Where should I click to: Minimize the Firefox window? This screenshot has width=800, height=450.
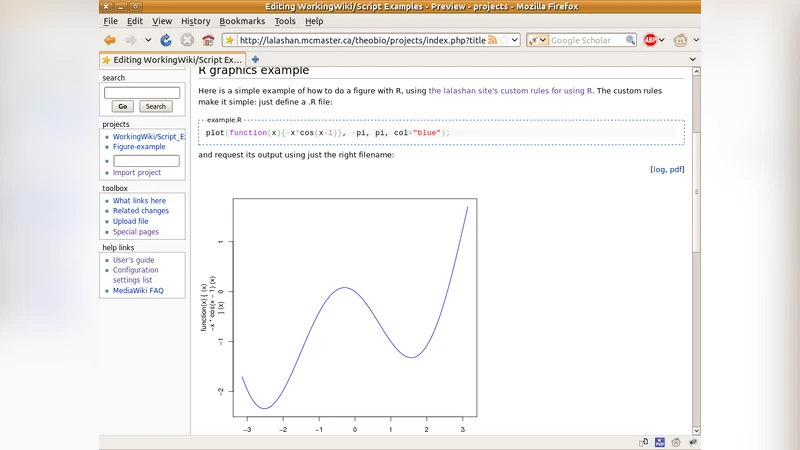click(120, 7)
